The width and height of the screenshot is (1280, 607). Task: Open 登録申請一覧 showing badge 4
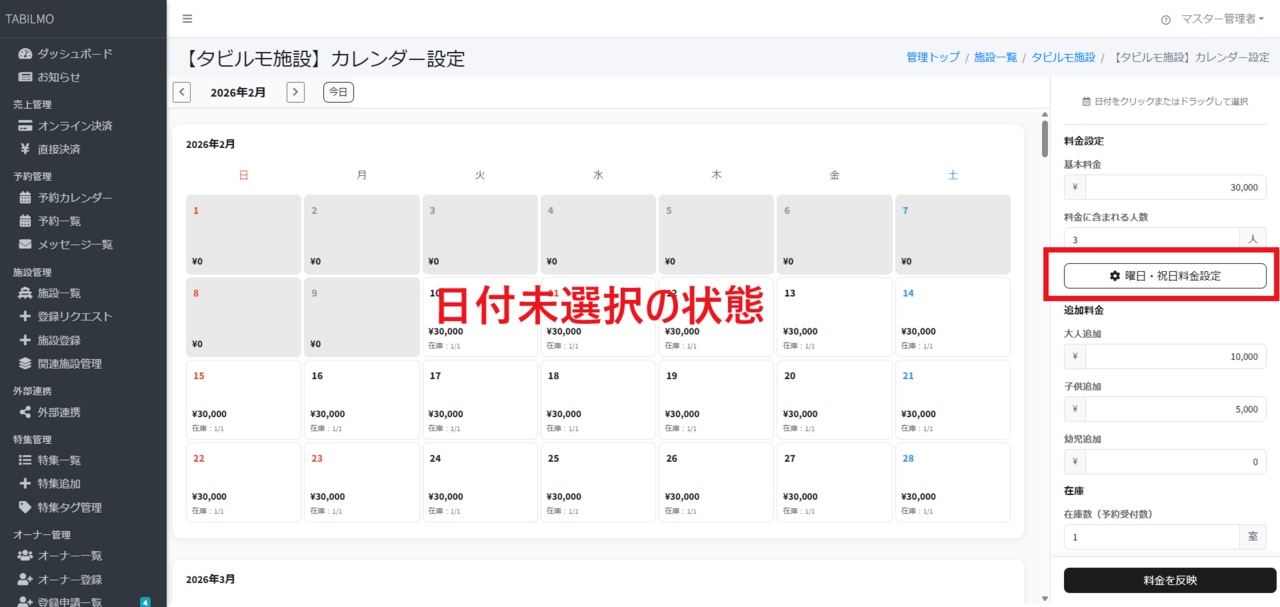[60, 601]
